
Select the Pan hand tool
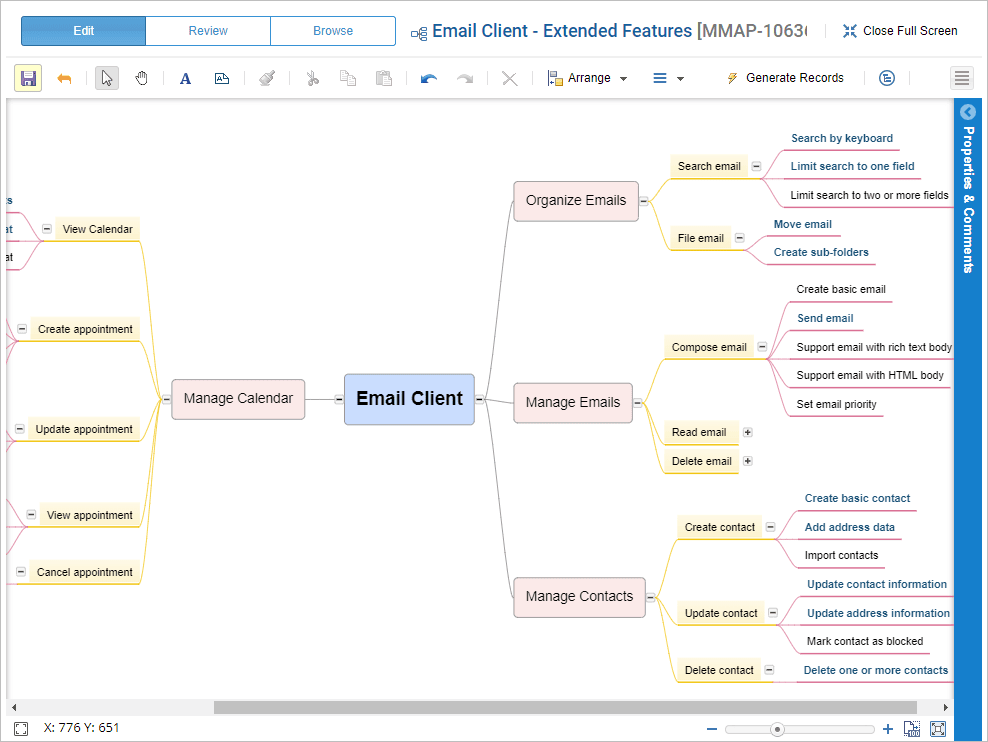click(x=141, y=78)
